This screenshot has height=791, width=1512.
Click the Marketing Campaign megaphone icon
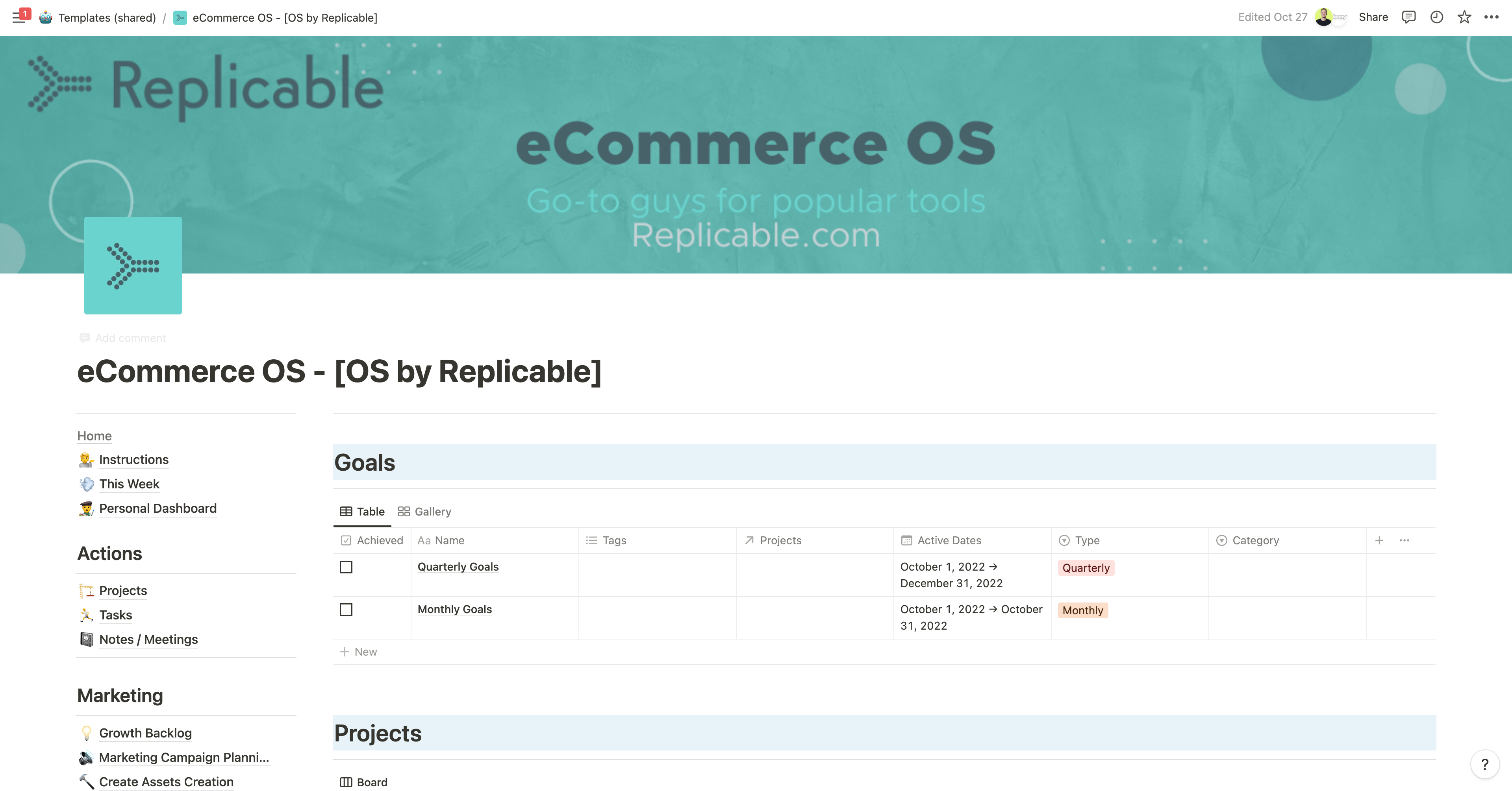pyautogui.click(x=86, y=758)
